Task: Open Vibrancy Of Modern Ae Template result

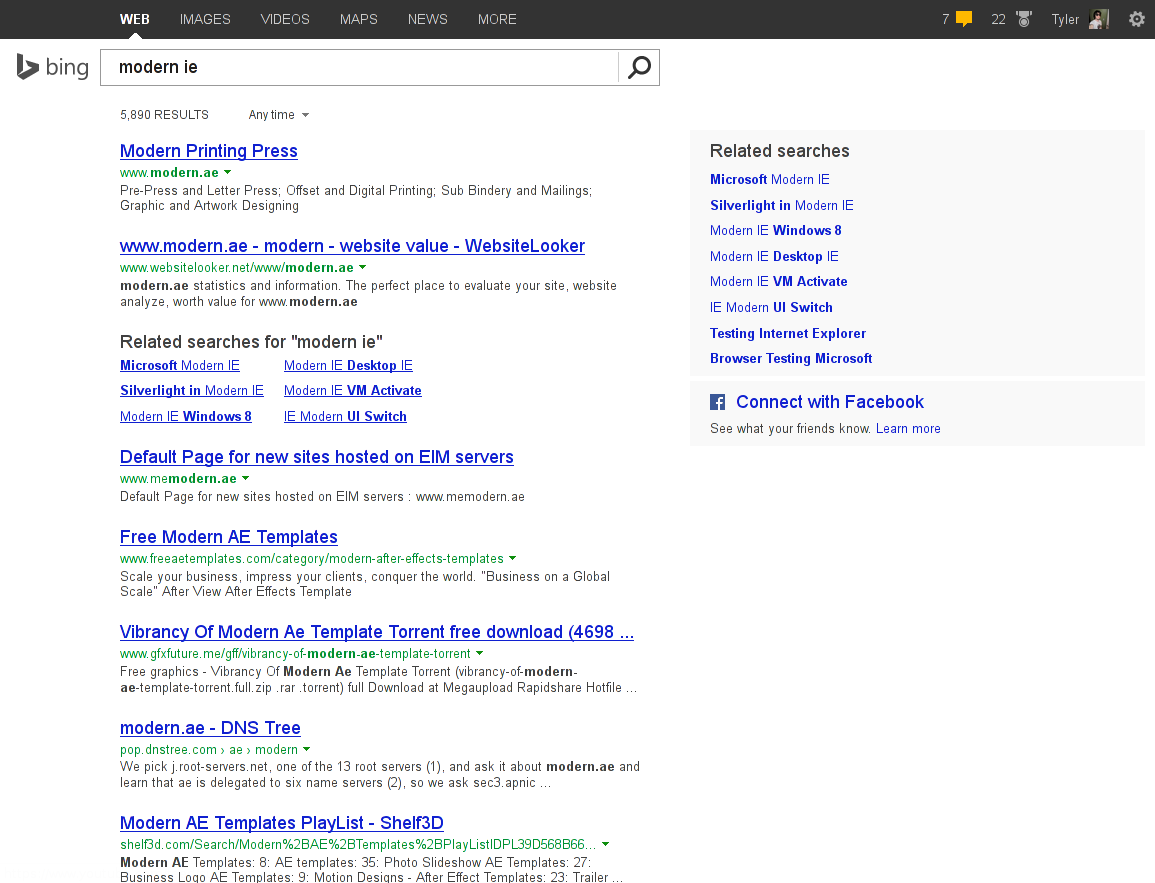Action: click(376, 633)
